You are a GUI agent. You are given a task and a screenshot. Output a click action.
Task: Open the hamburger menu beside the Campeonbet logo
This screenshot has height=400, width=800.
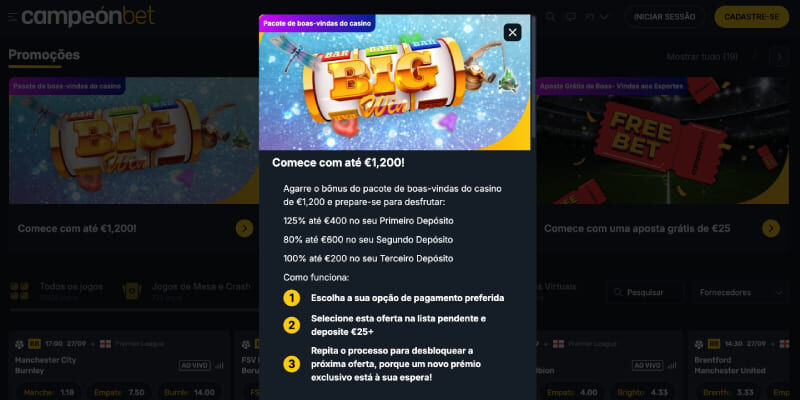tap(12, 17)
